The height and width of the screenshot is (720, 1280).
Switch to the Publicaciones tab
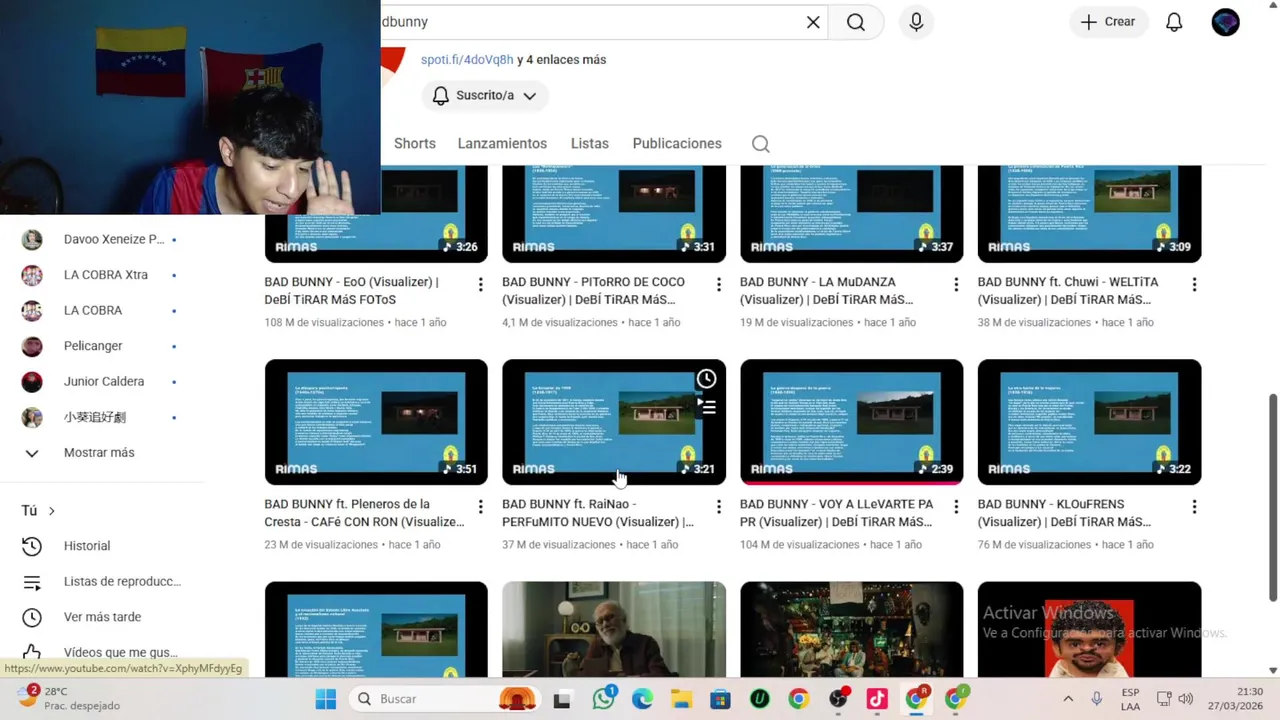point(677,143)
